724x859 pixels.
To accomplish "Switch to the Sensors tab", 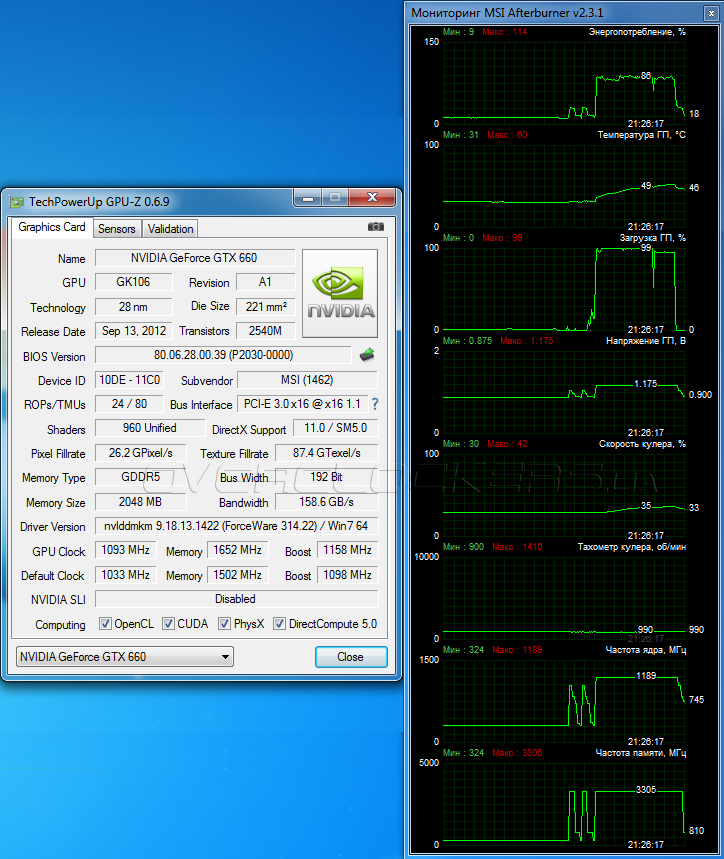I will (x=117, y=229).
